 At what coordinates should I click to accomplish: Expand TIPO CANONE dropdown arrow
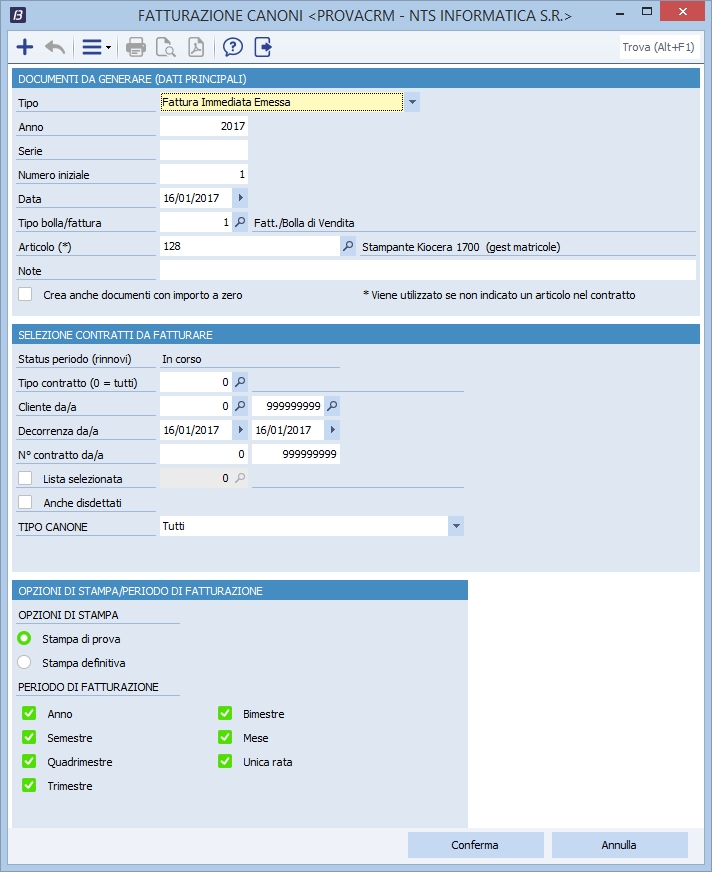(x=456, y=526)
